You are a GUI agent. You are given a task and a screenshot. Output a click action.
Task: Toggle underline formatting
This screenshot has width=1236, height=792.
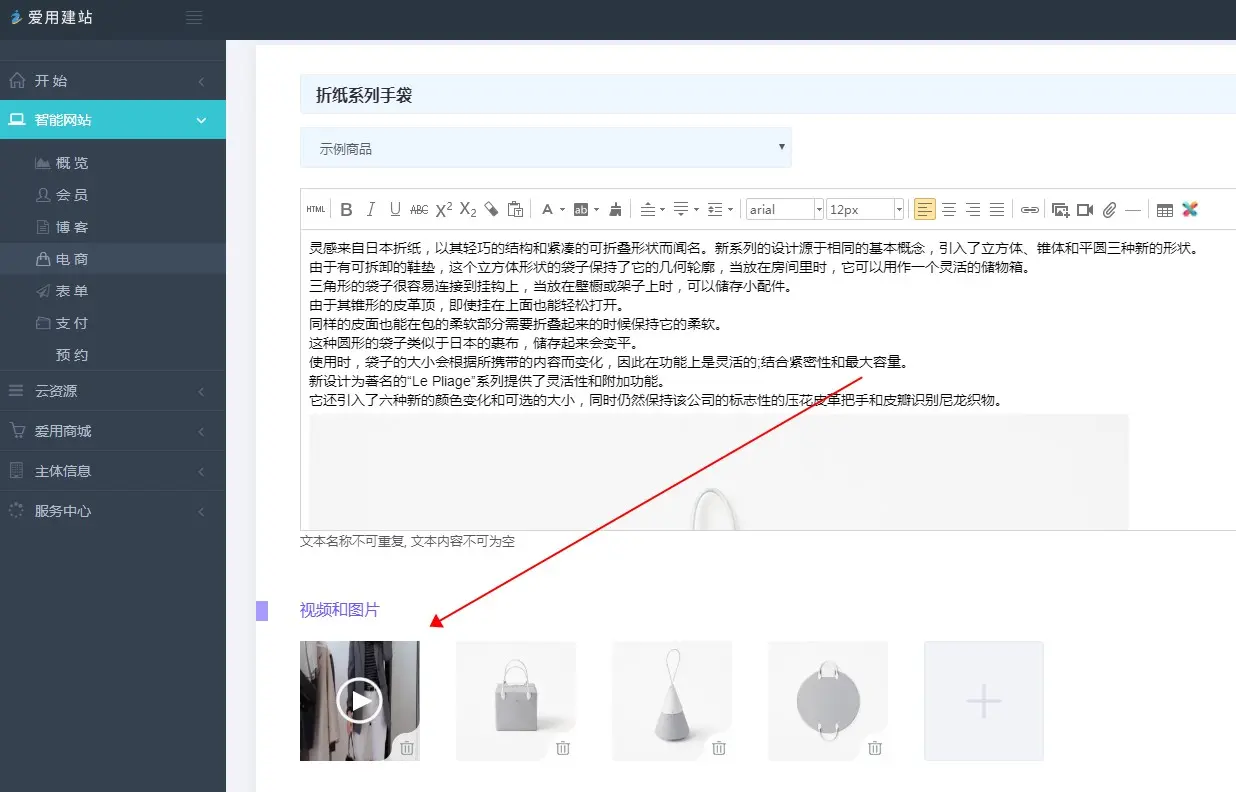point(395,210)
